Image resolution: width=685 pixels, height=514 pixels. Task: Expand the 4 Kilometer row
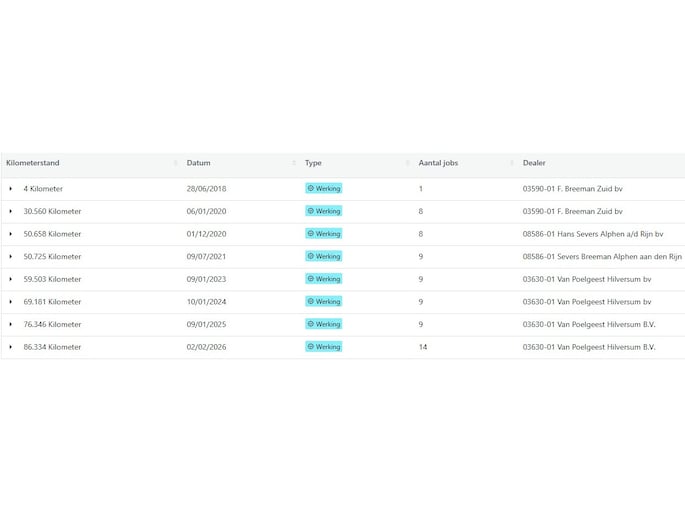(x=11, y=189)
